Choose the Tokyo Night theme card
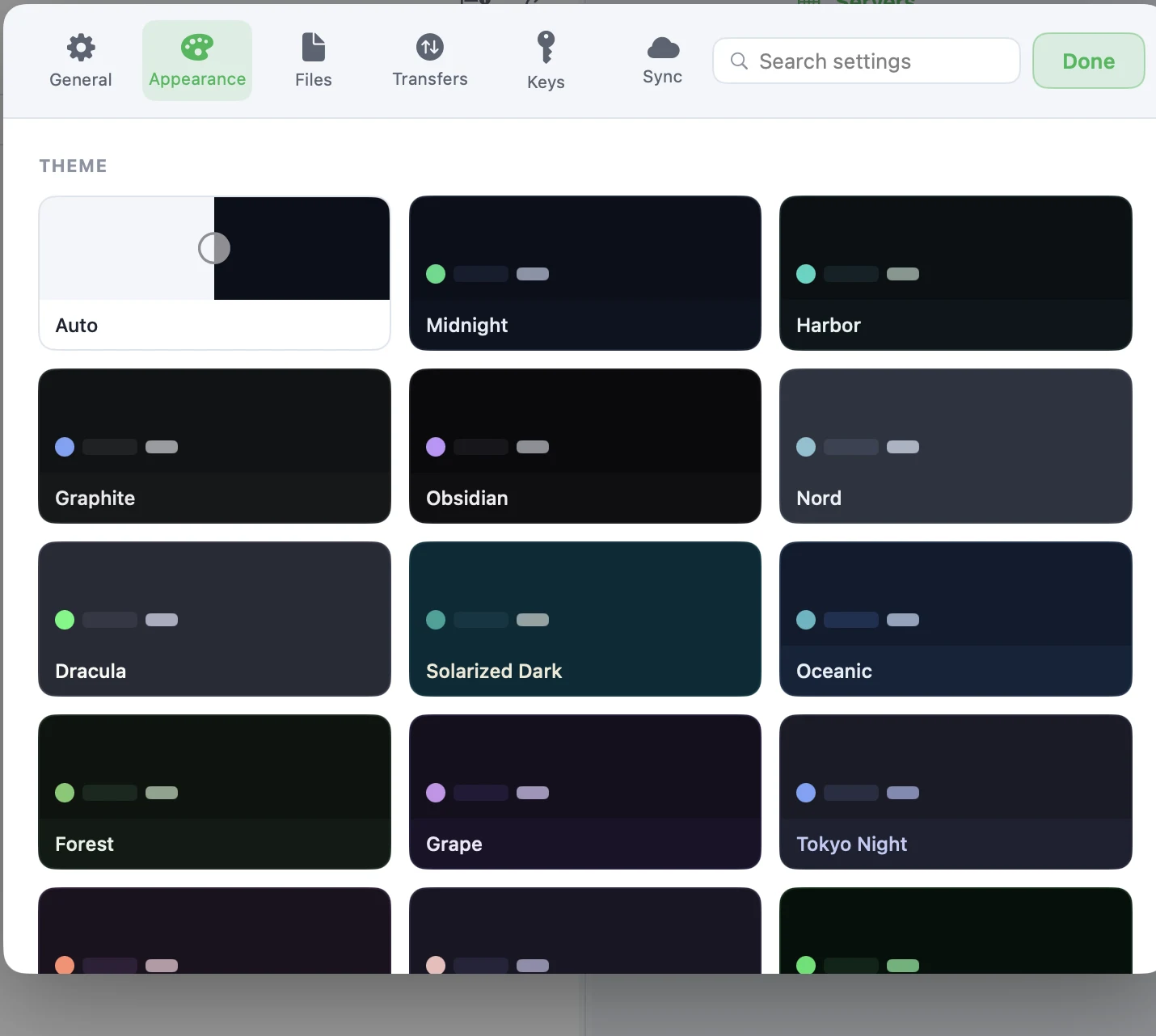1156x1036 pixels. coord(956,792)
